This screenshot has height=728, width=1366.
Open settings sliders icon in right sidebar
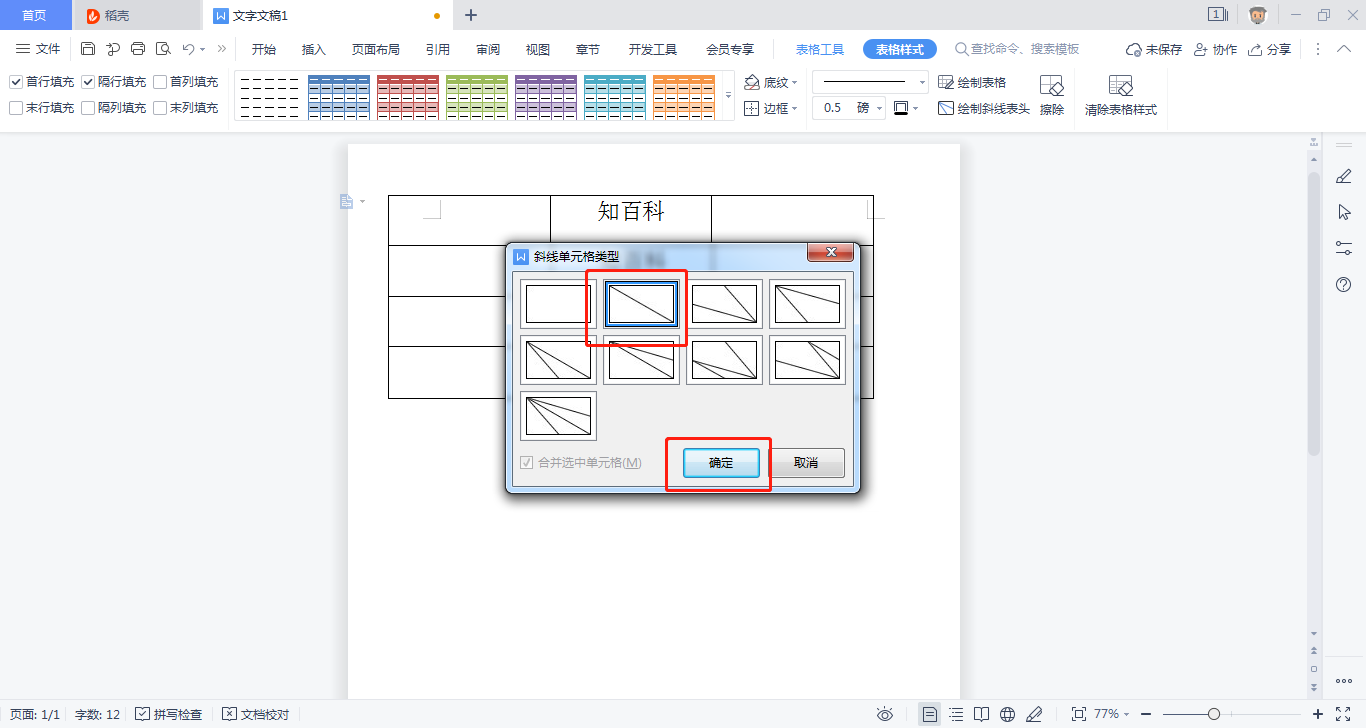tap(1343, 248)
